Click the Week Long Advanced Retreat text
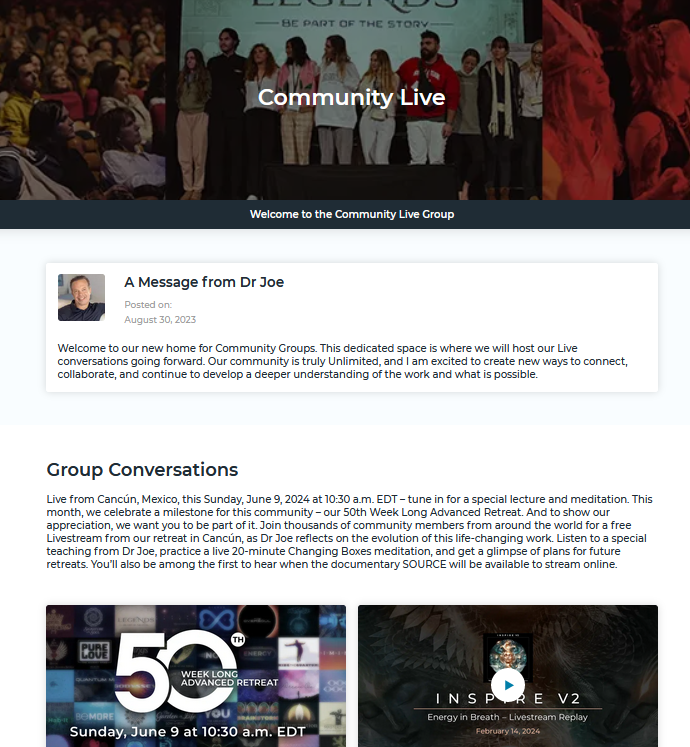This screenshot has width=690, height=747. coord(229,678)
